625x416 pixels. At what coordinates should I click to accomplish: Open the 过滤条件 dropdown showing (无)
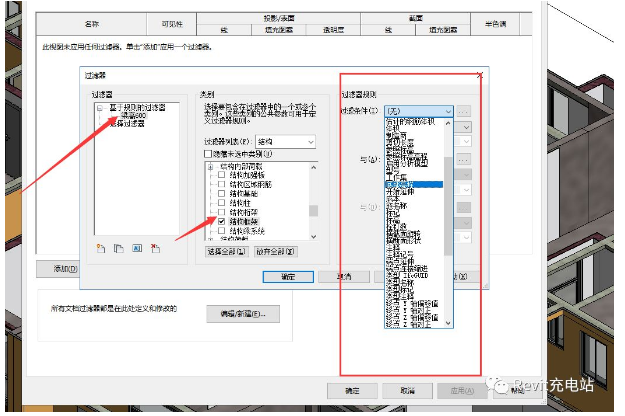click(419, 111)
